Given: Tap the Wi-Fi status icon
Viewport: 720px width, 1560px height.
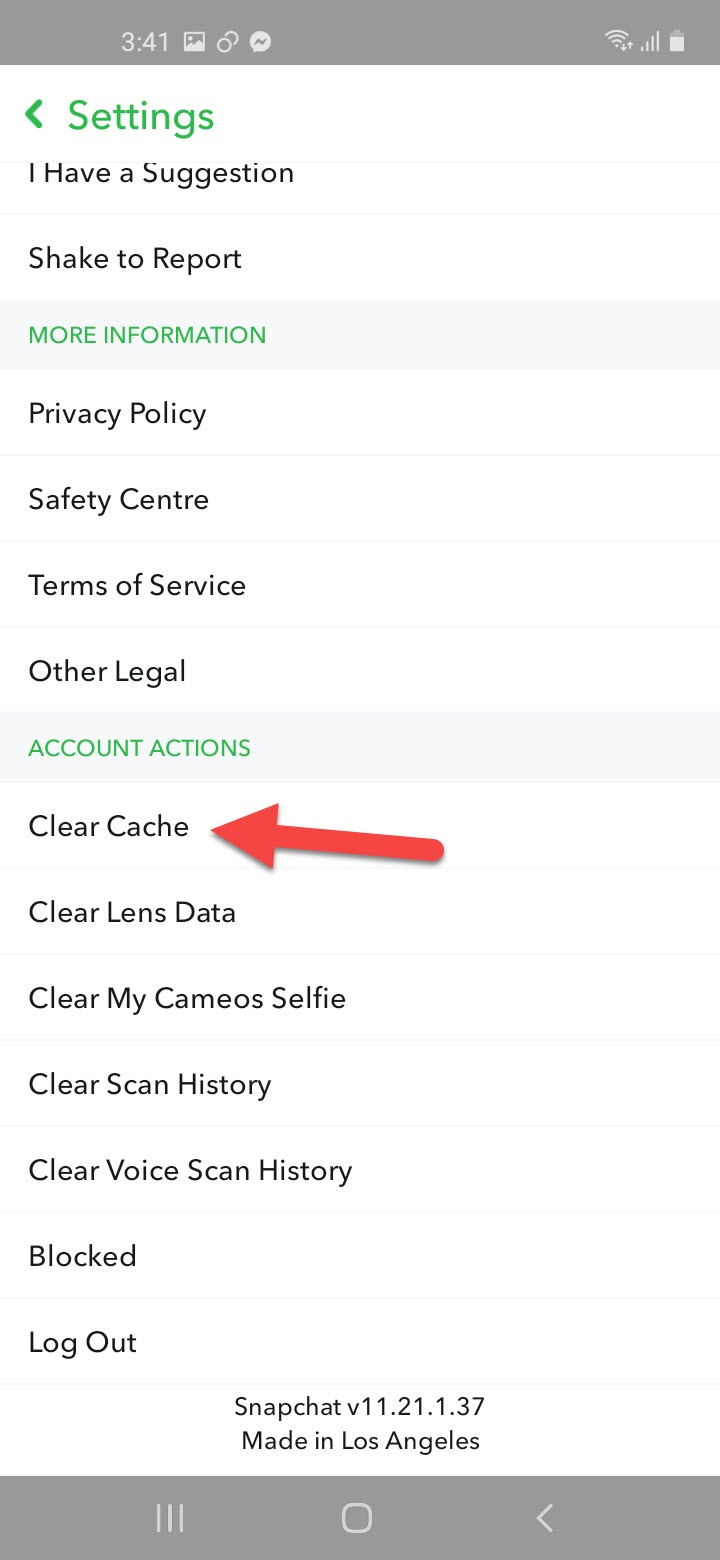Looking at the screenshot, I should pos(619,42).
